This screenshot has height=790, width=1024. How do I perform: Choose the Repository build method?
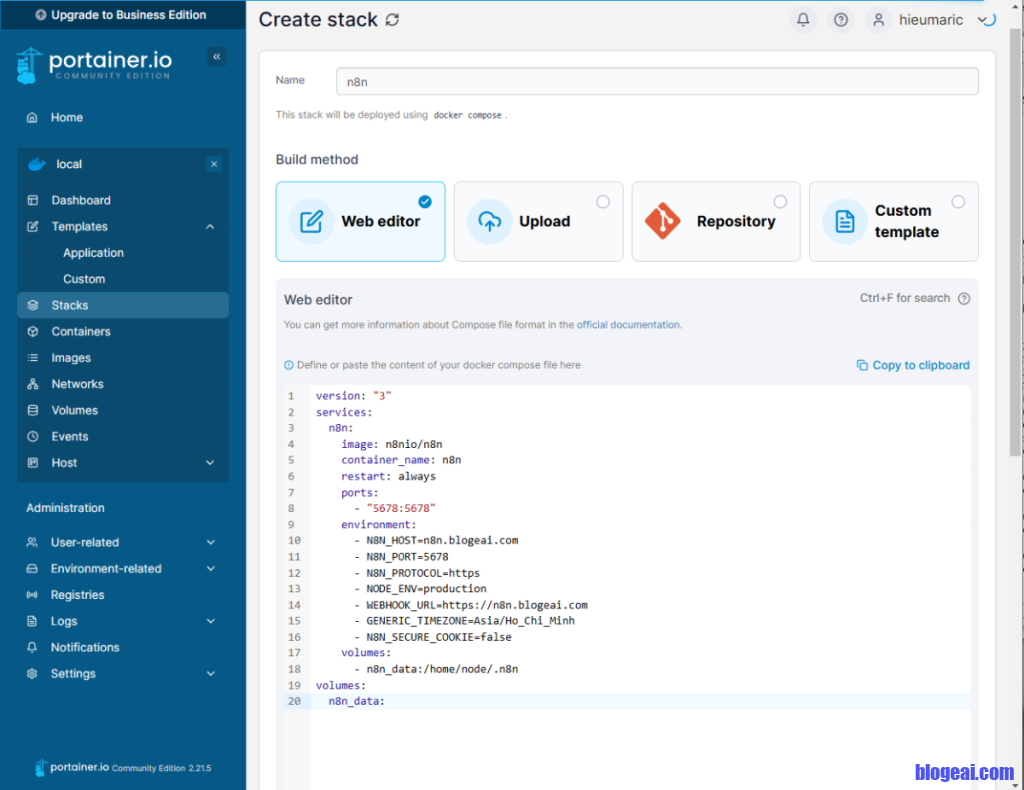pyautogui.click(x=715, y=222)
